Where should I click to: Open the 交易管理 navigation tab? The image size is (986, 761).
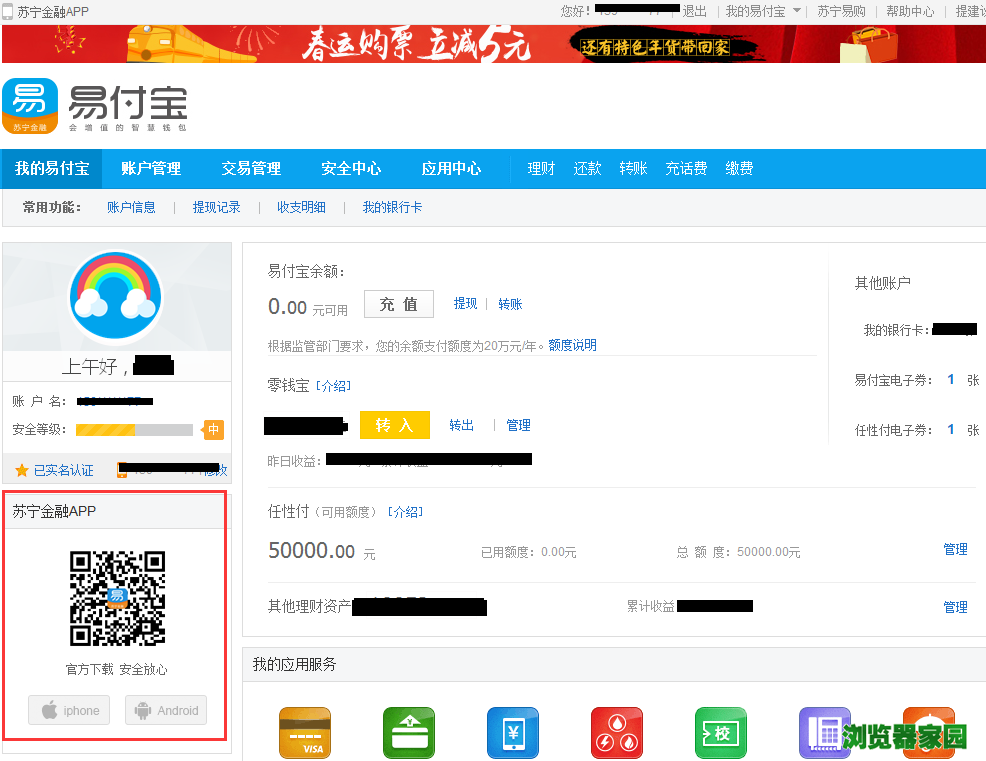pos(251,169)
